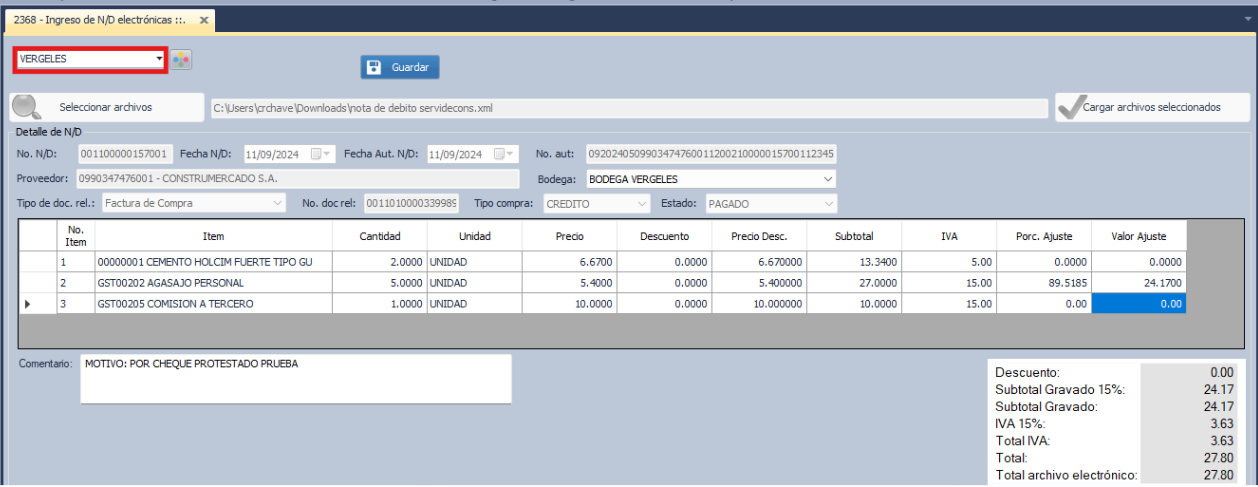Open the tab list arrow at top right
The width and height of the screenshot is (1258, 487).
1248,20
